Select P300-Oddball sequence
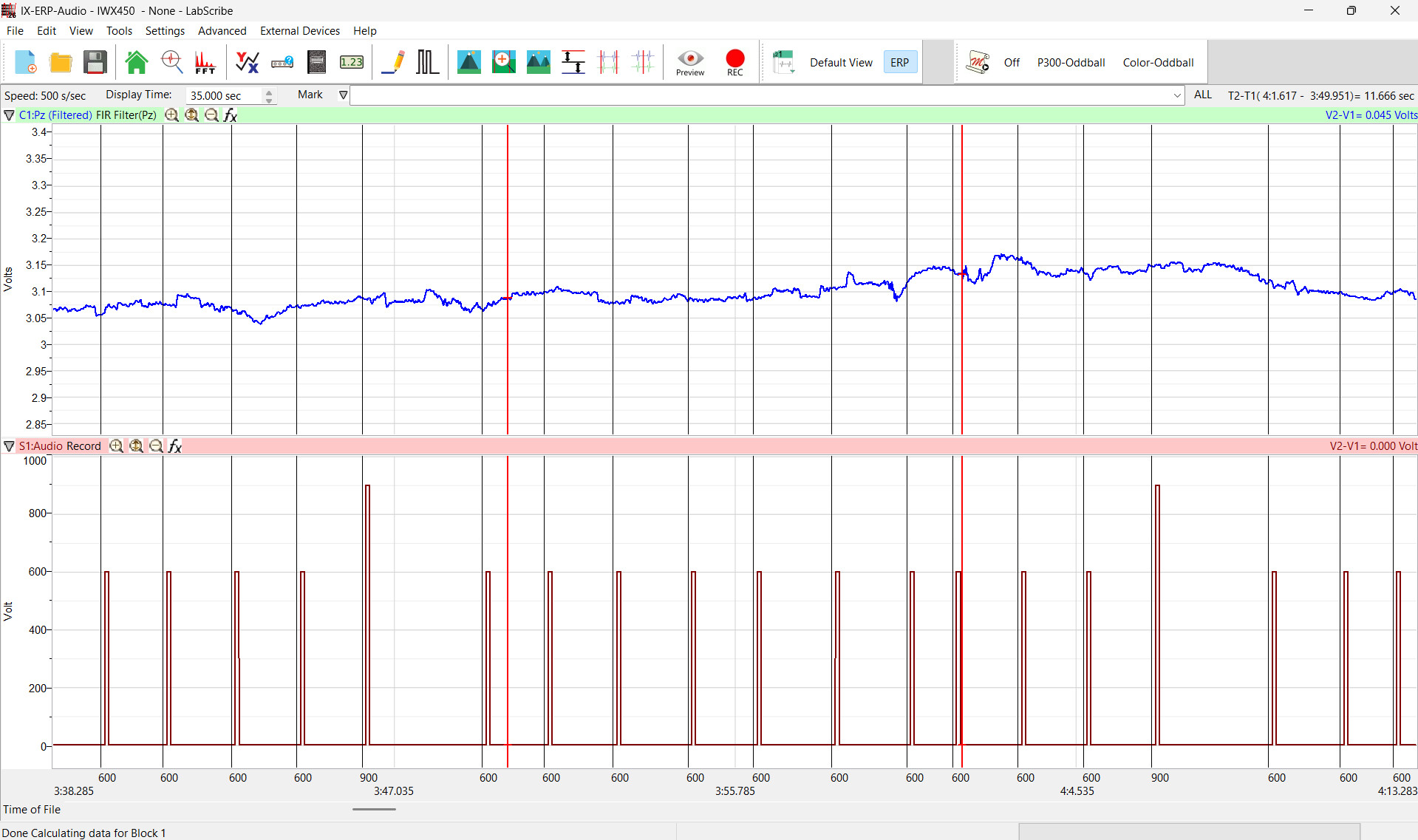The width and height of the screenshot is (1418, 840). point(1071,63)
